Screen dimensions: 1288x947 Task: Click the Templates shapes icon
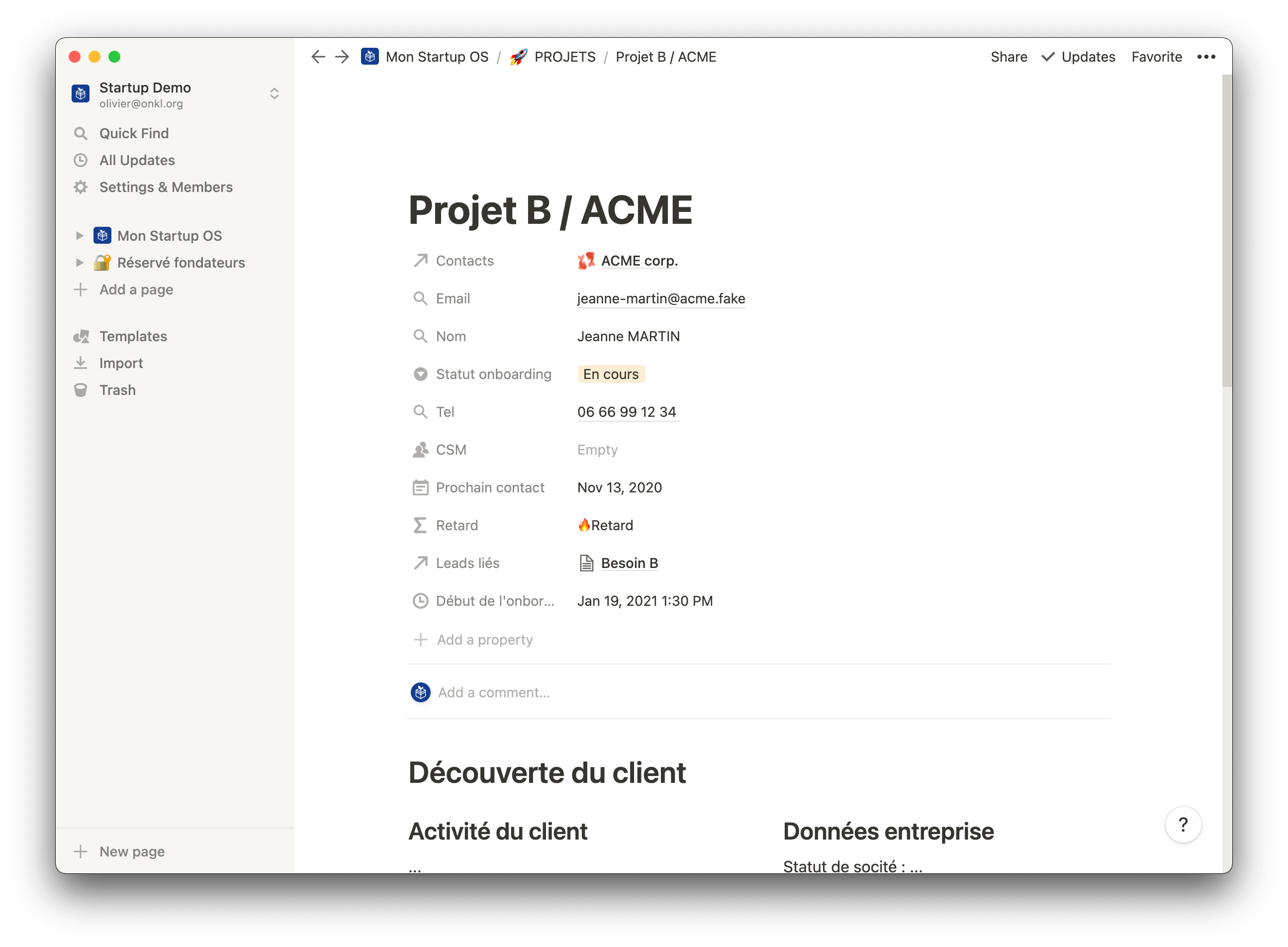tap(81, 337)
